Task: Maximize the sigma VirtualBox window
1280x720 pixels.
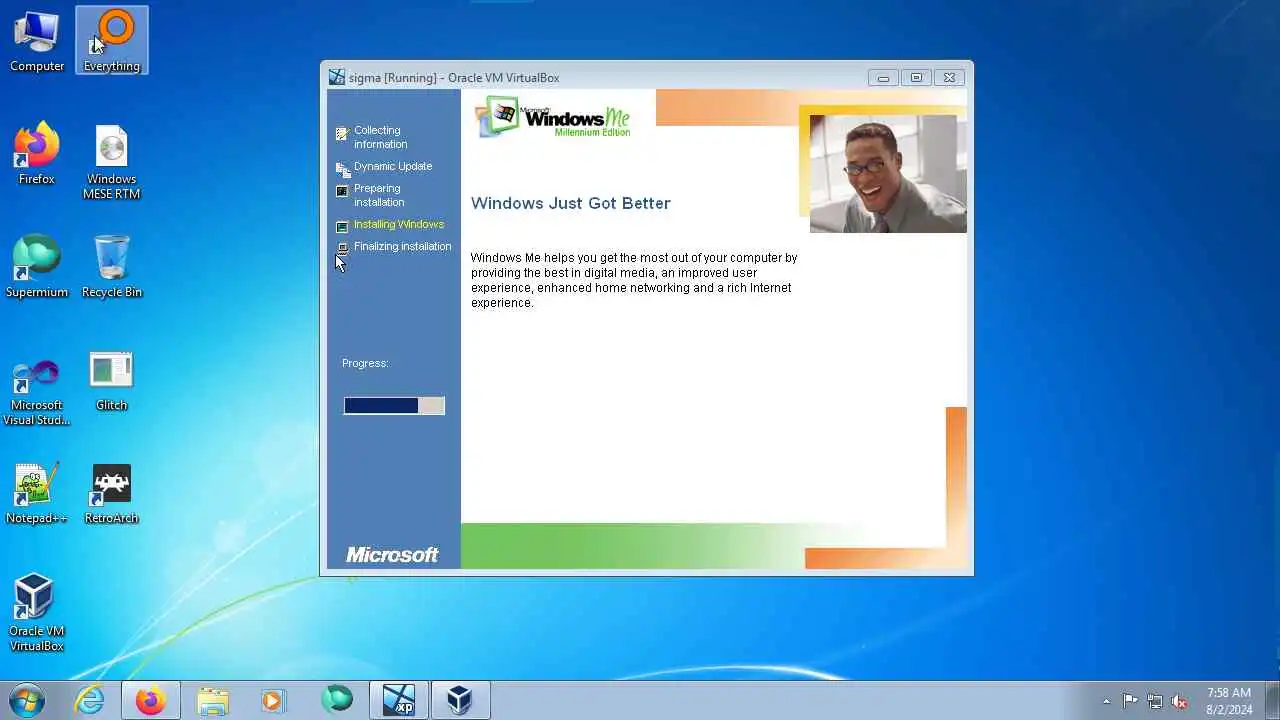Action: 916,77
